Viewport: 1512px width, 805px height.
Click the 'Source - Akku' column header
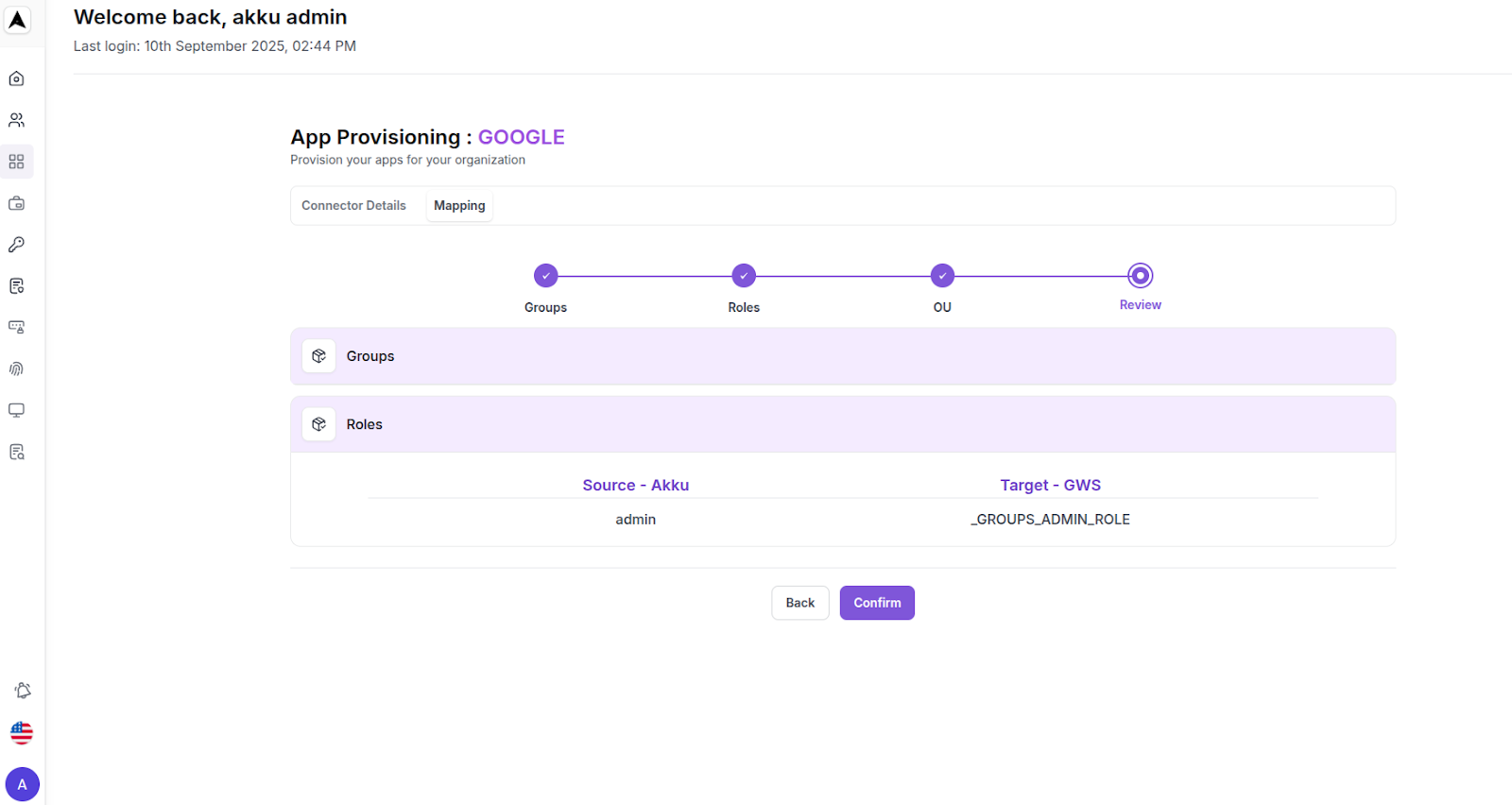[636, 485]
